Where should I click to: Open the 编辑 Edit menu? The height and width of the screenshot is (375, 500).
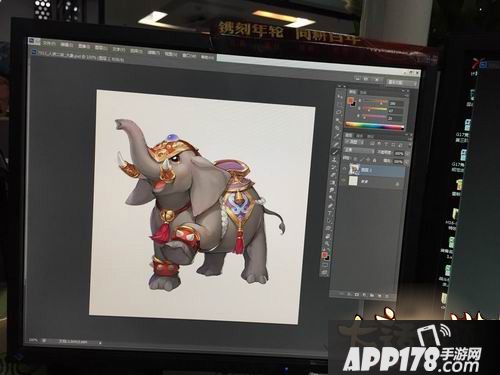(67, 44)
